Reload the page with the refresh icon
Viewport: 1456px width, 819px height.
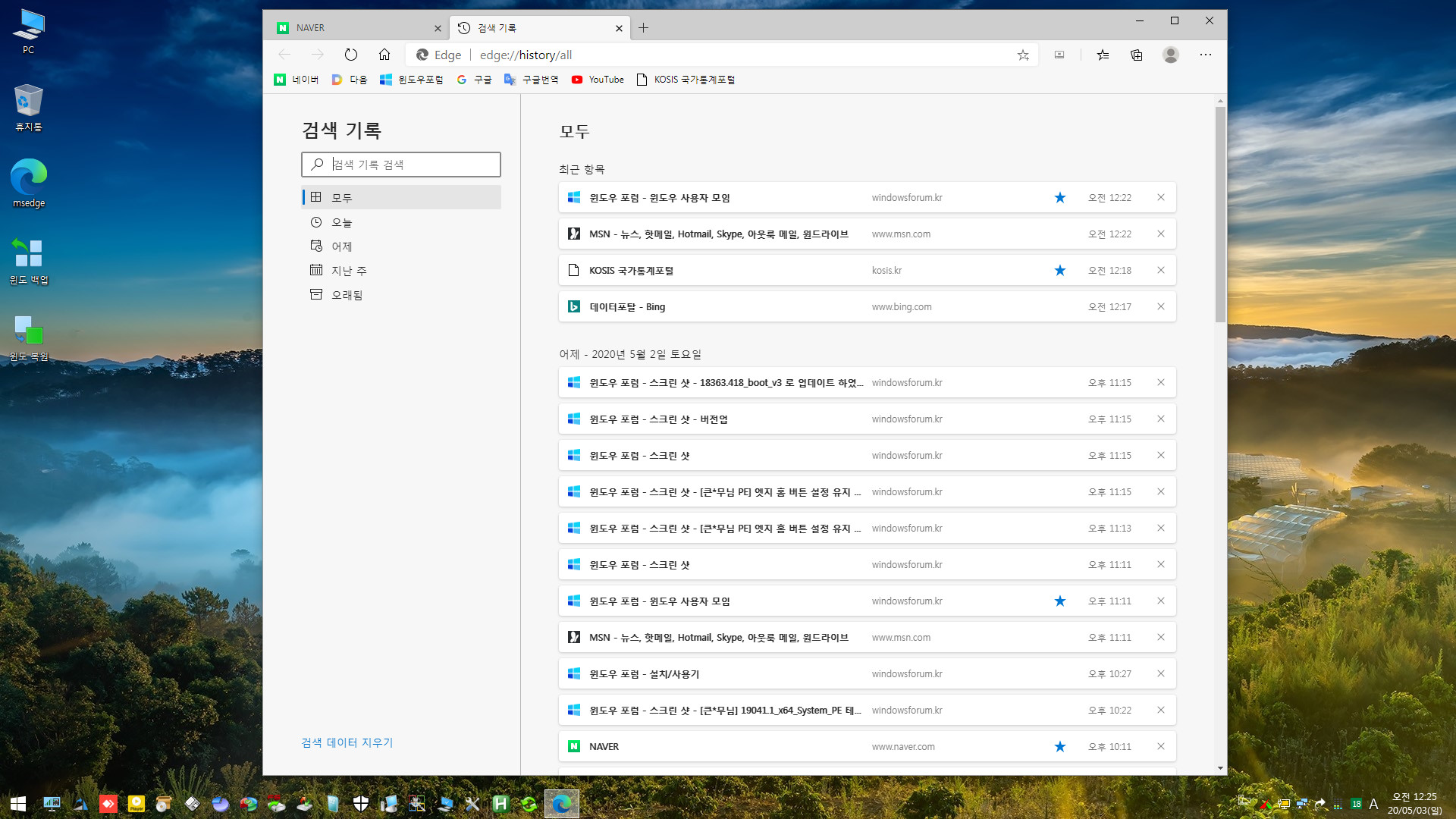click(x=350, y=55)
